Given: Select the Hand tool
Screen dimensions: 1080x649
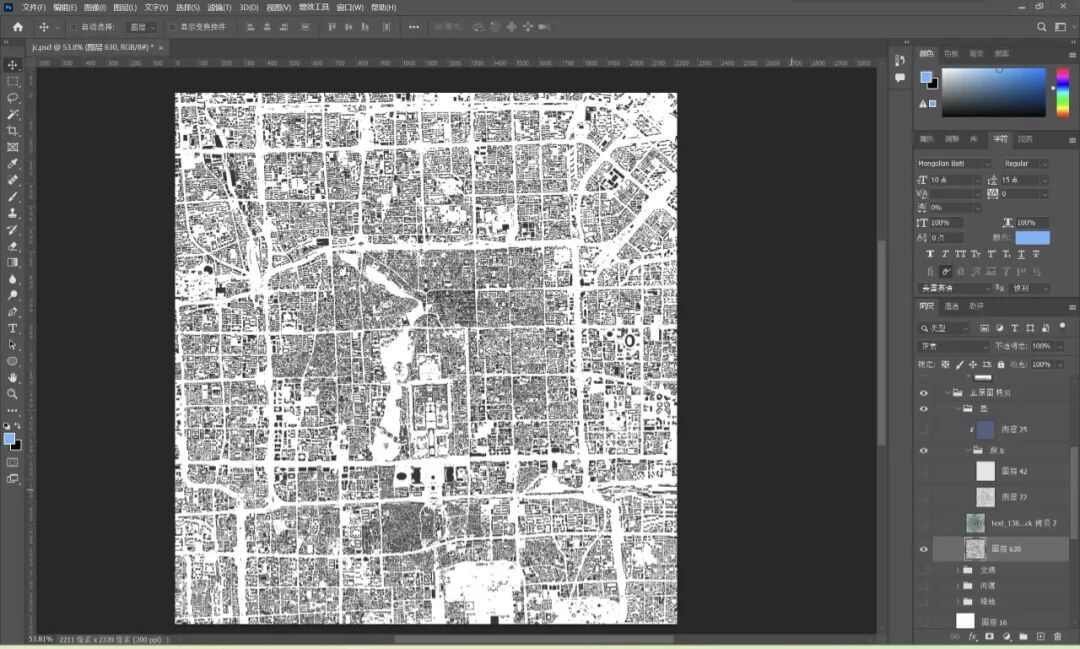Looking at the screenshot, I should [12, 378].
